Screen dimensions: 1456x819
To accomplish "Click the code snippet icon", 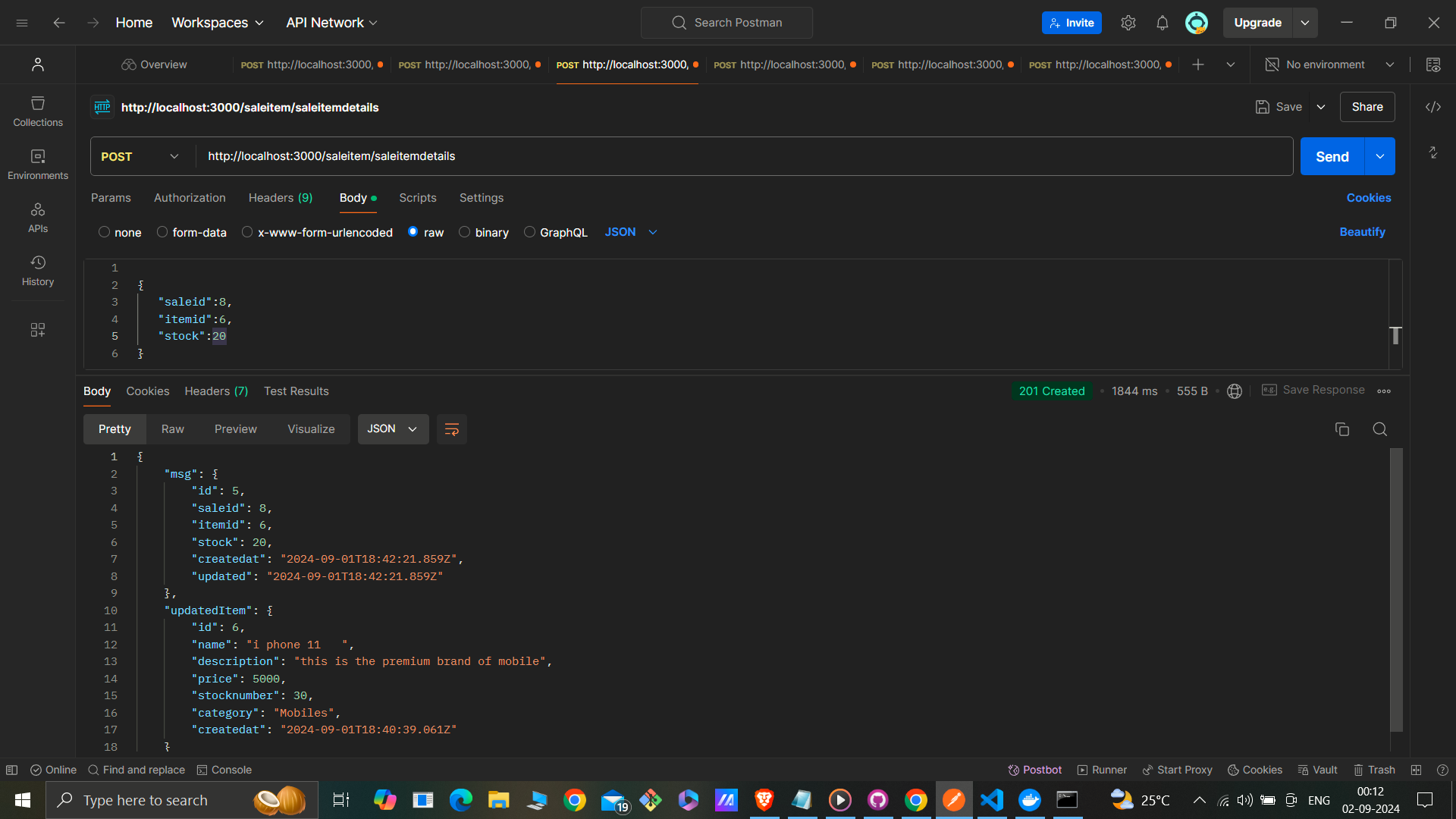I will [x=1432, y=107].
